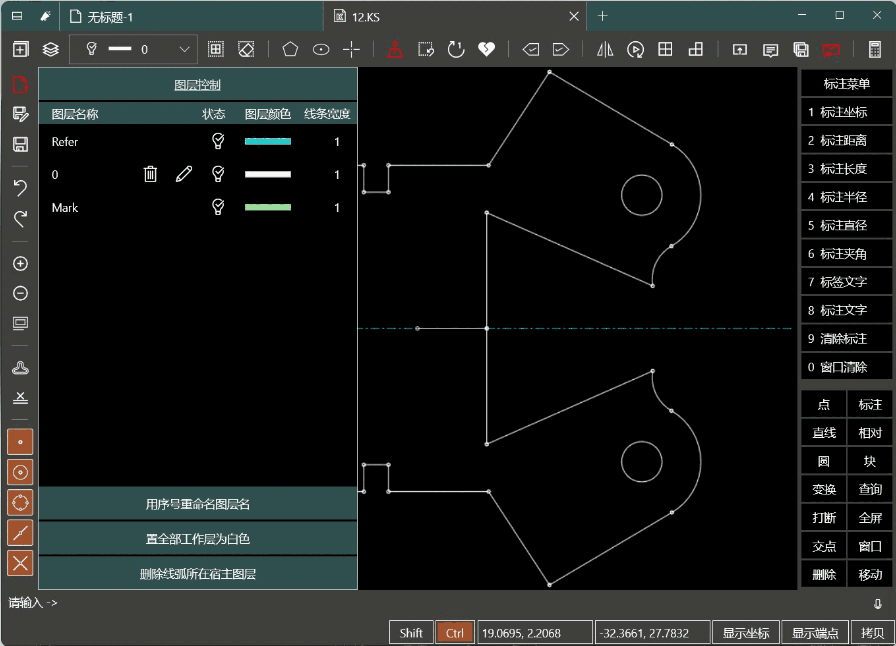Delete layer 0 with the trash icon
The image size is (896, 646).
150,175
